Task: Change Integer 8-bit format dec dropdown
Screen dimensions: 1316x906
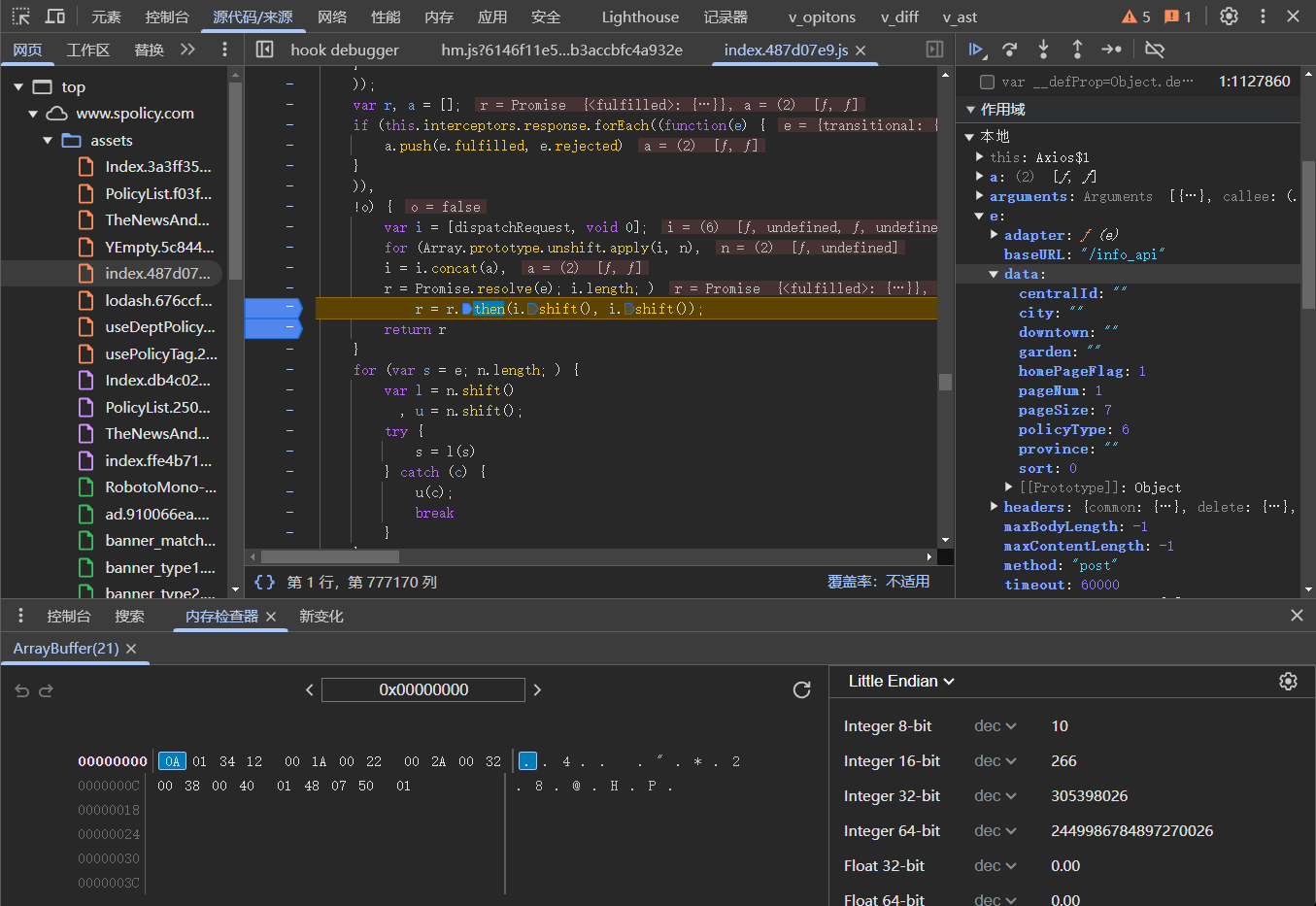Action: click(x=995, y=726)
